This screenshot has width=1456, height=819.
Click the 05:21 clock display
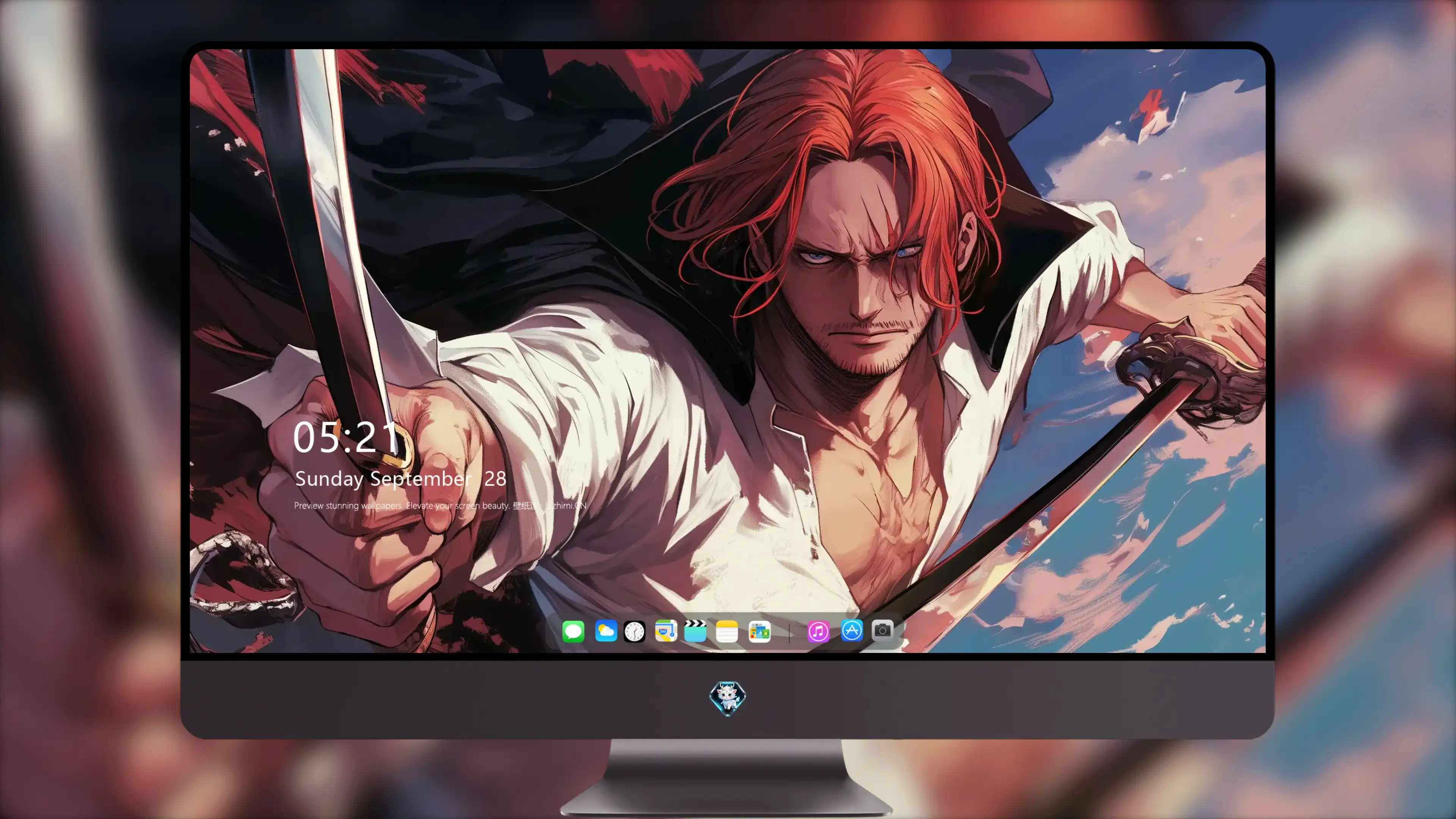point(346,438)
